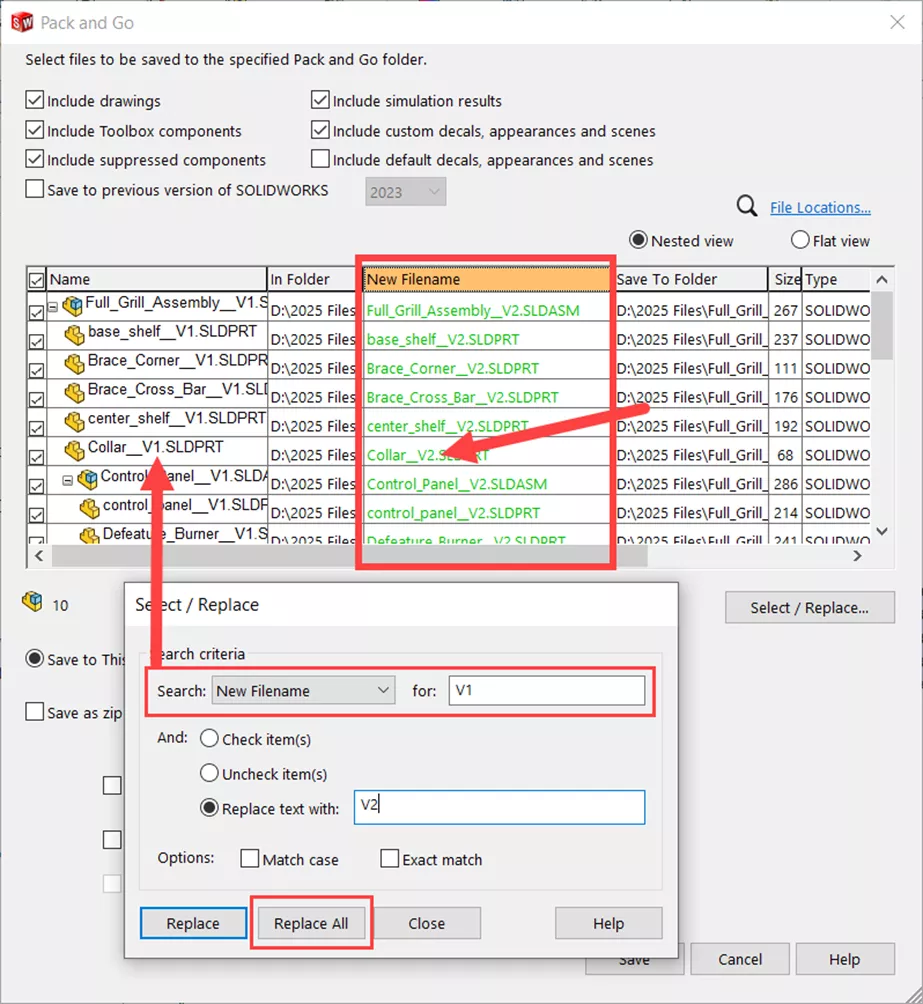Screen dimensions: 923x1004
Task: Click the Select / Replace... button
Action: [809, 607]
